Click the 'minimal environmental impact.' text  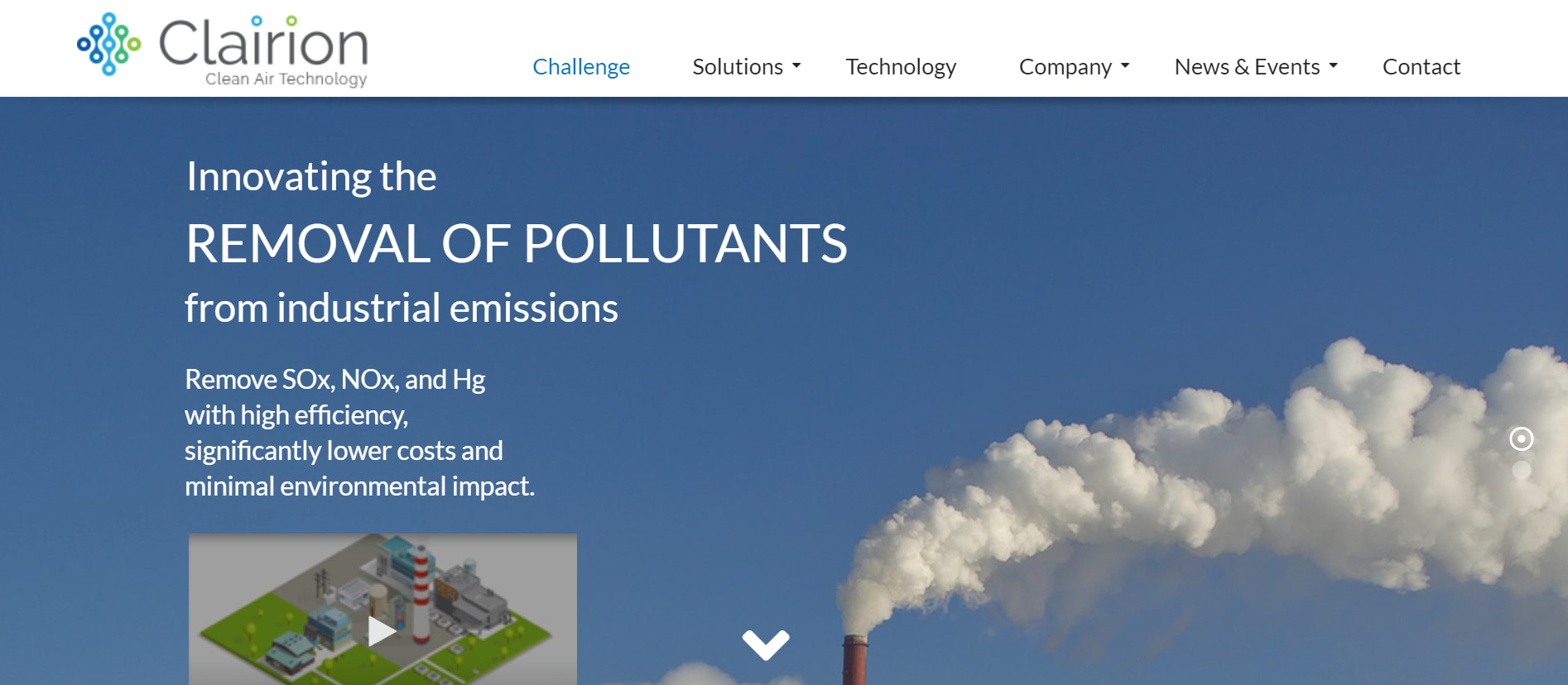click(x=359, y=486)
